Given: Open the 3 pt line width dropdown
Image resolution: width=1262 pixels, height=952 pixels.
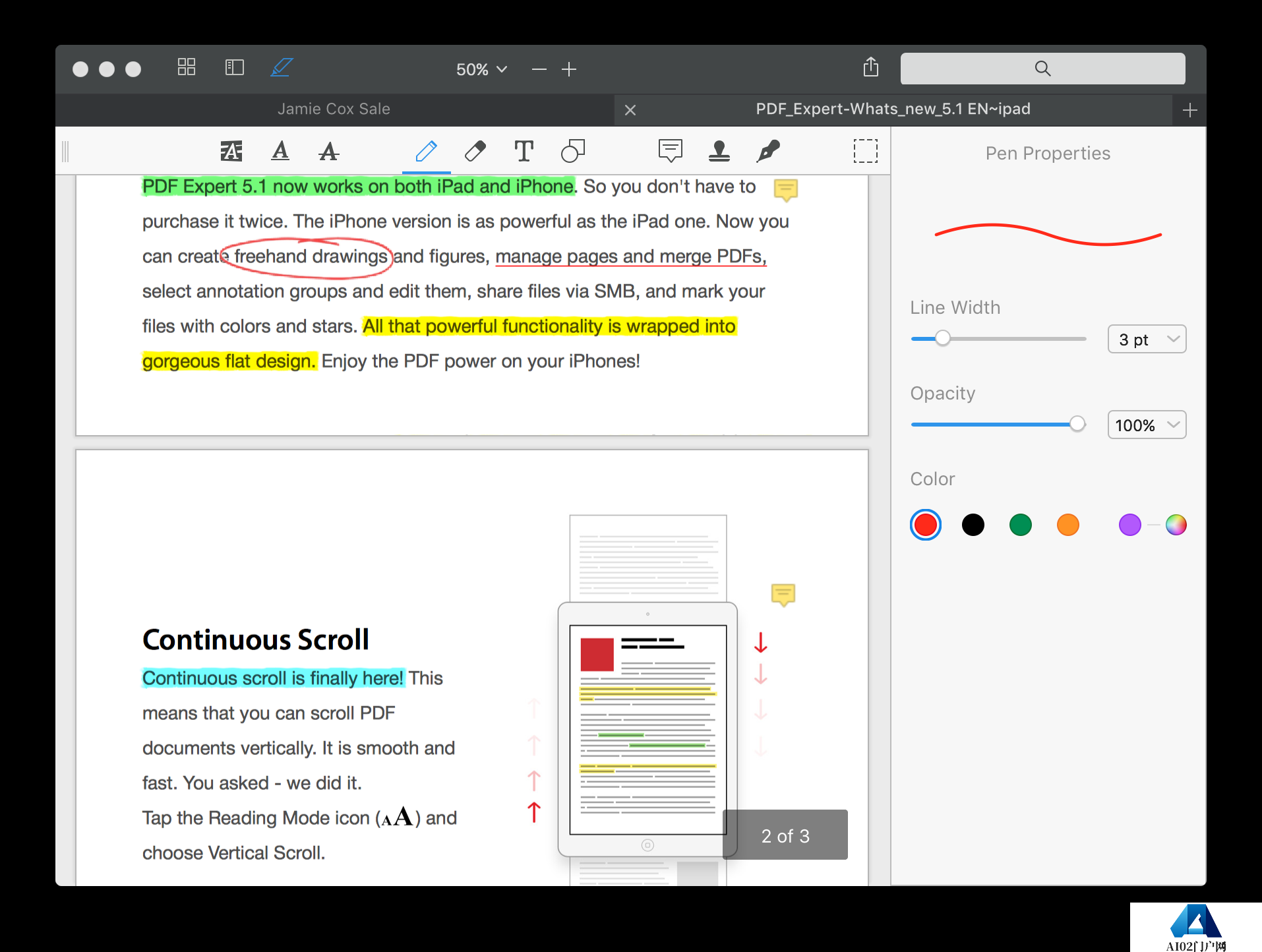Looking at the screenshot, I should [1147, 340].
